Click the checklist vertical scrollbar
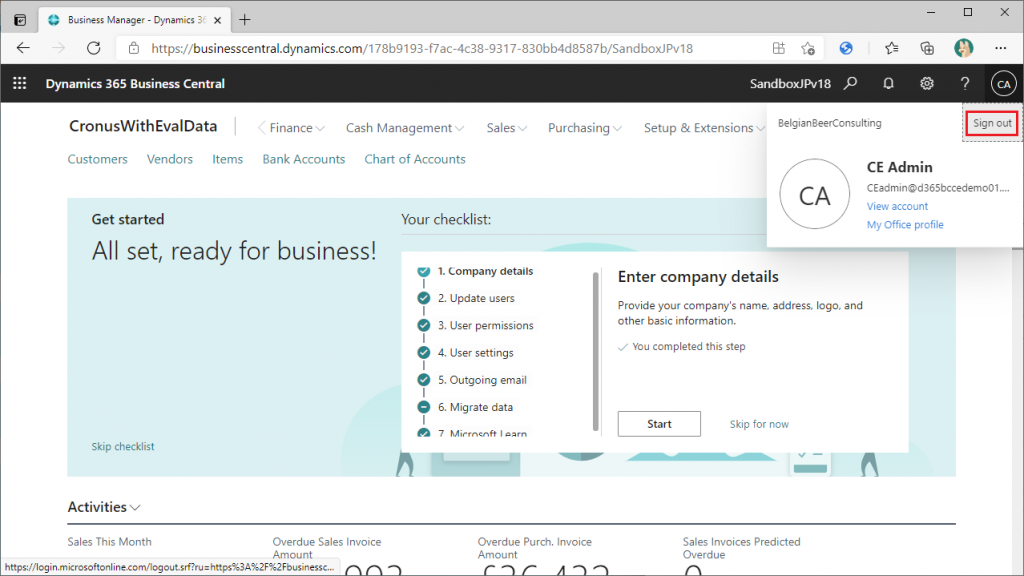1024x576 pixels. point(596,351)
